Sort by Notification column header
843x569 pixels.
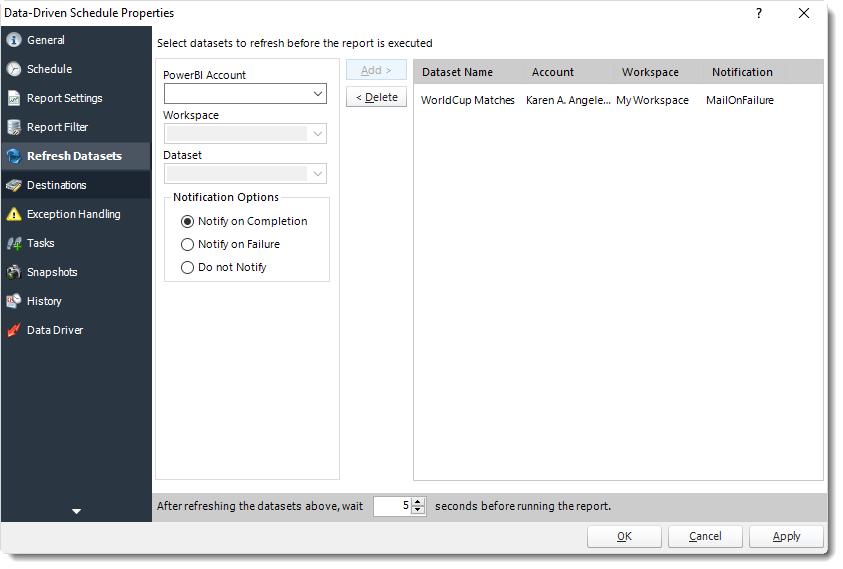[x=745, y=72]
